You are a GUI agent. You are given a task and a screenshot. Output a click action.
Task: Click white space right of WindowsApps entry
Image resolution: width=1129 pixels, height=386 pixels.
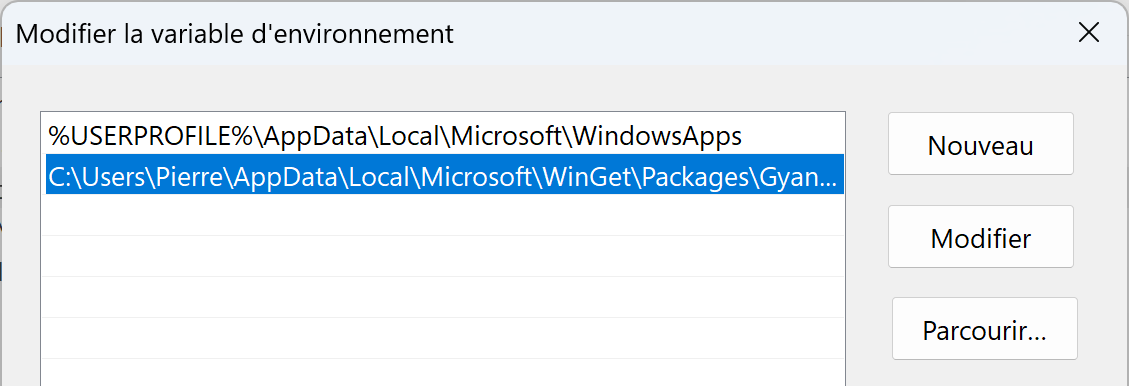point(792,135)
